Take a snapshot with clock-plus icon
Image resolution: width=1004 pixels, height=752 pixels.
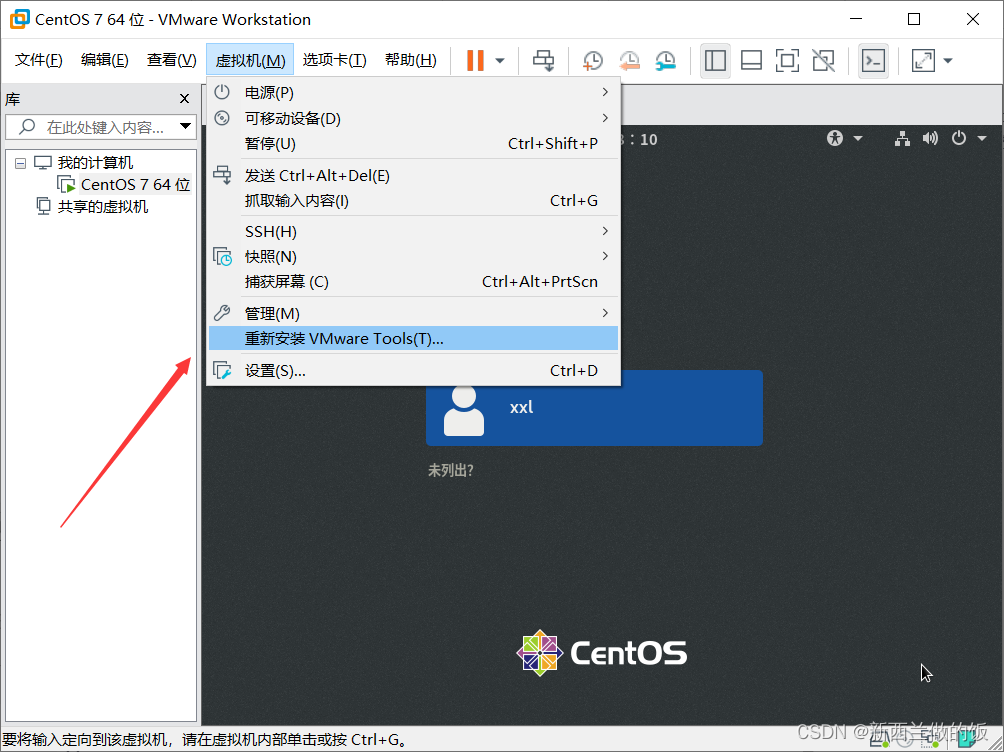593,61
